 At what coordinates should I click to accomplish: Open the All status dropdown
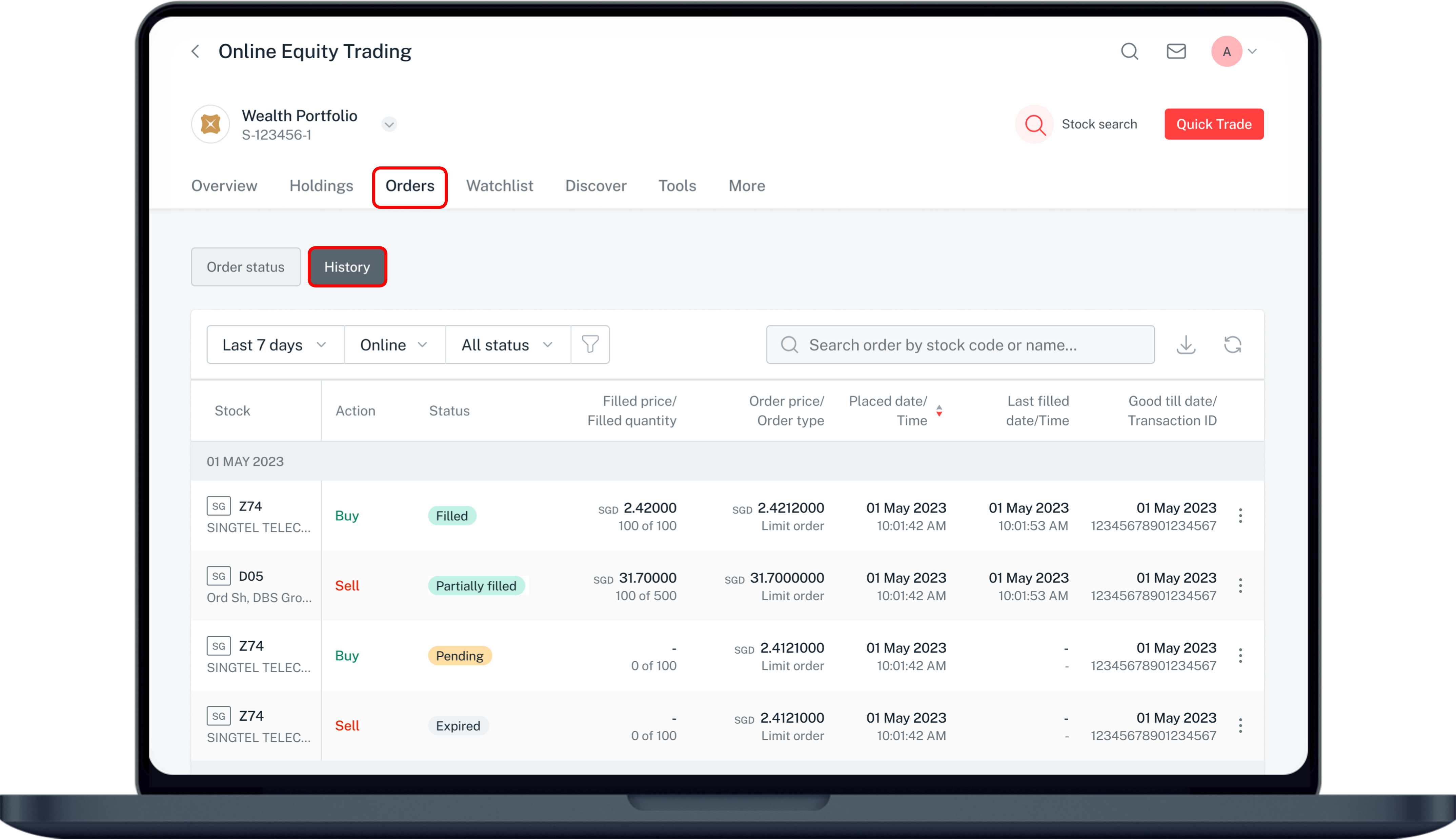[507, 345]
